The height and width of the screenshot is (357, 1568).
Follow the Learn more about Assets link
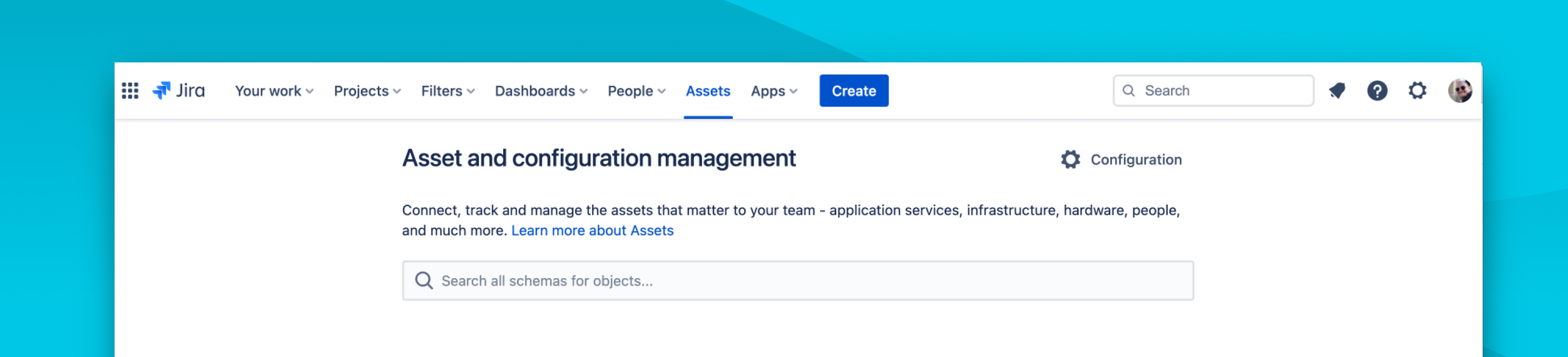point(592,231)
